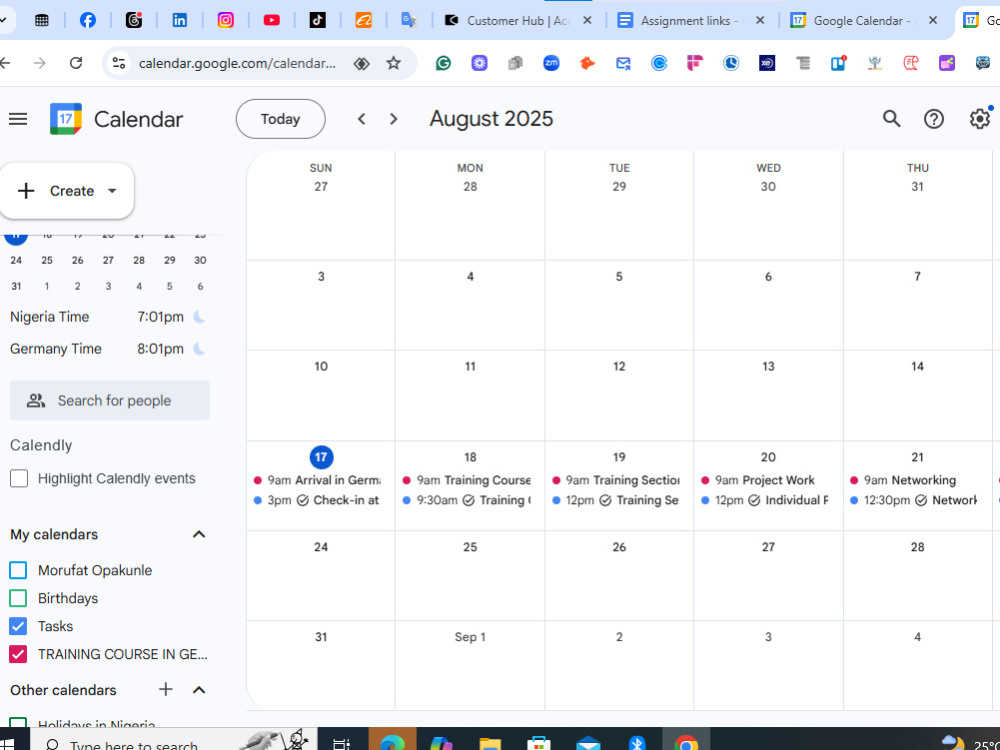Click the Trello extension icon

[x=838, y=62]
